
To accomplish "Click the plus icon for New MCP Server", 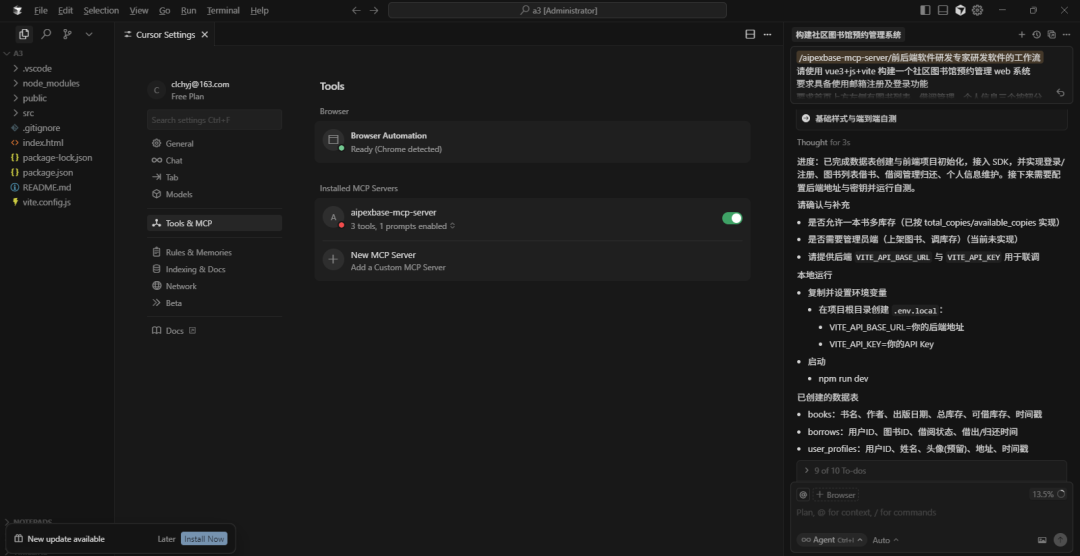I will coord(333,259).
